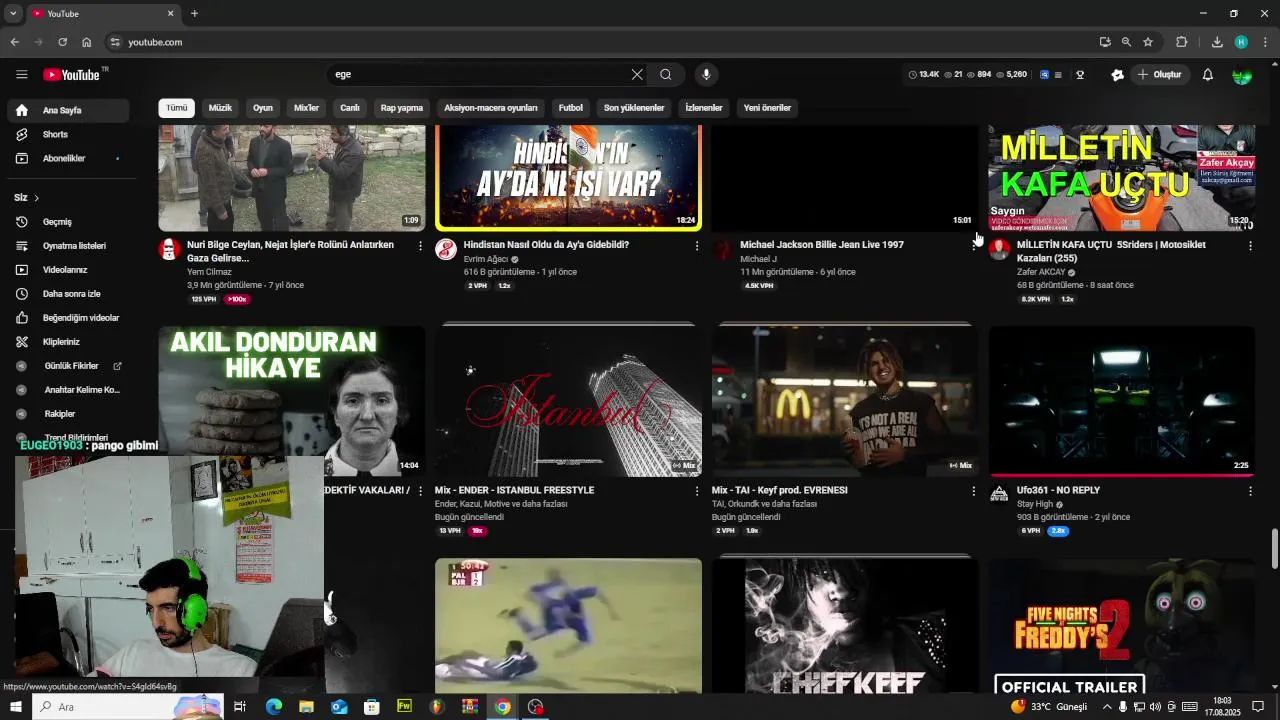
Task: Open Abonelikler in the sidebar
Action: [68, 158]
